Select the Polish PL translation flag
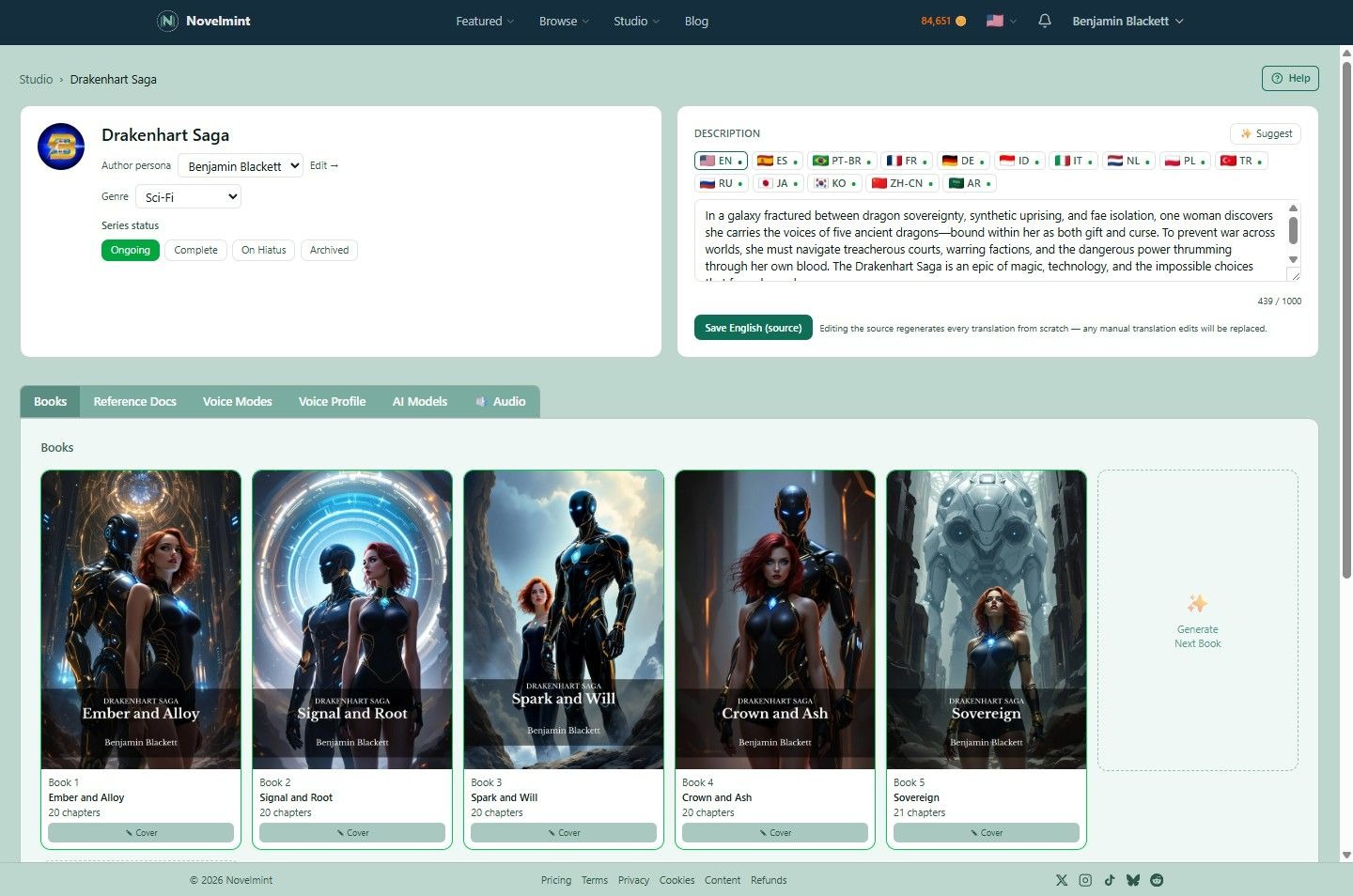 pos(1185,161)
